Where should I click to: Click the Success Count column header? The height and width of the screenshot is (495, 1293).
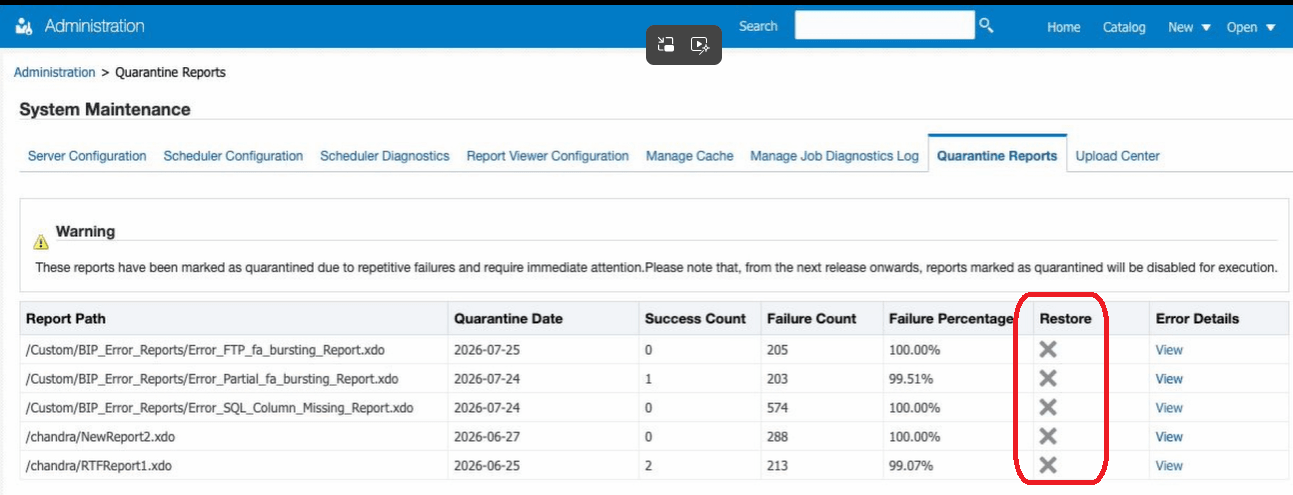pyautogui.click(x=695, y=319)
